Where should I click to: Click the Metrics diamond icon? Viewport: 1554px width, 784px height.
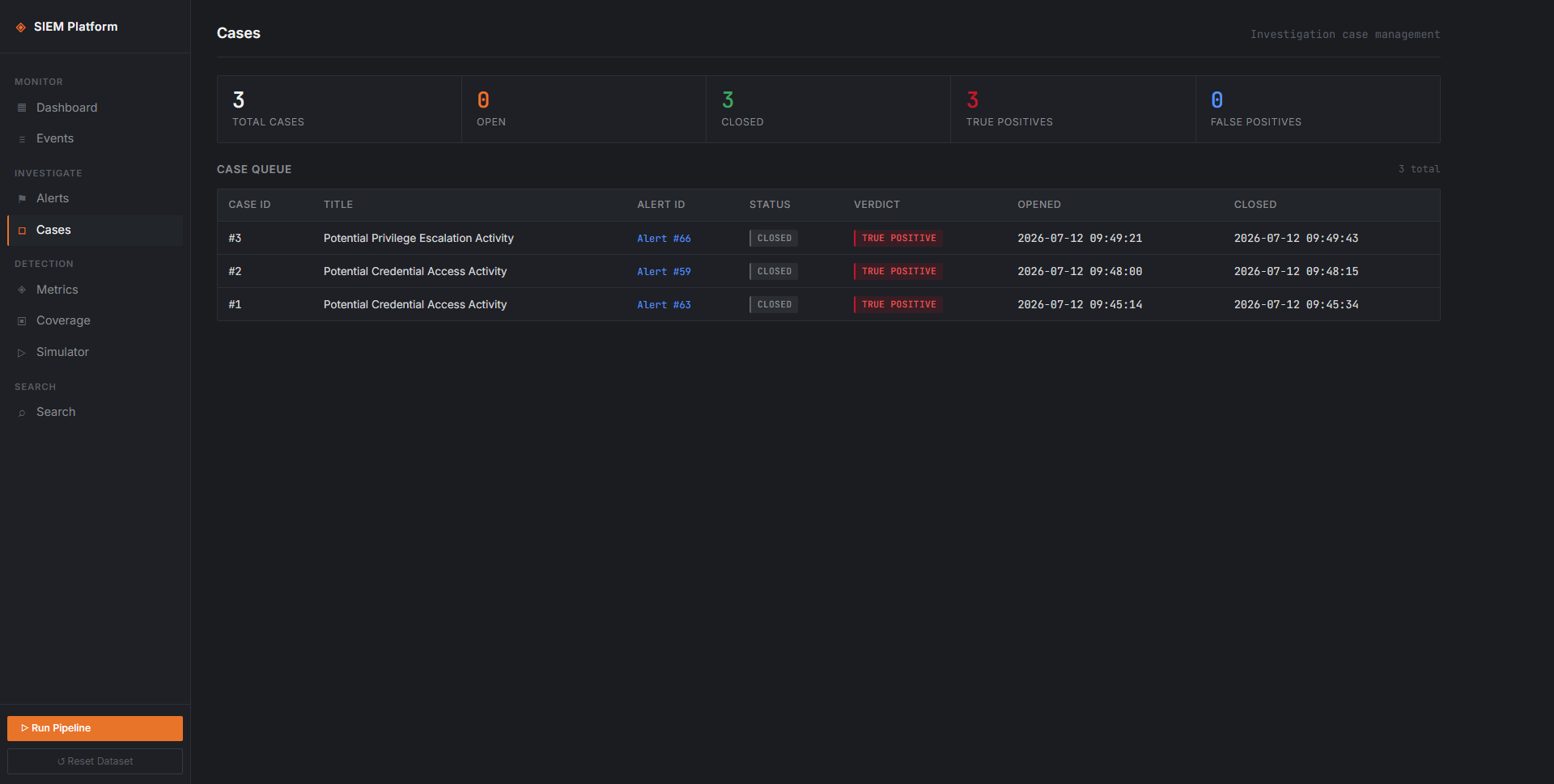22,290
